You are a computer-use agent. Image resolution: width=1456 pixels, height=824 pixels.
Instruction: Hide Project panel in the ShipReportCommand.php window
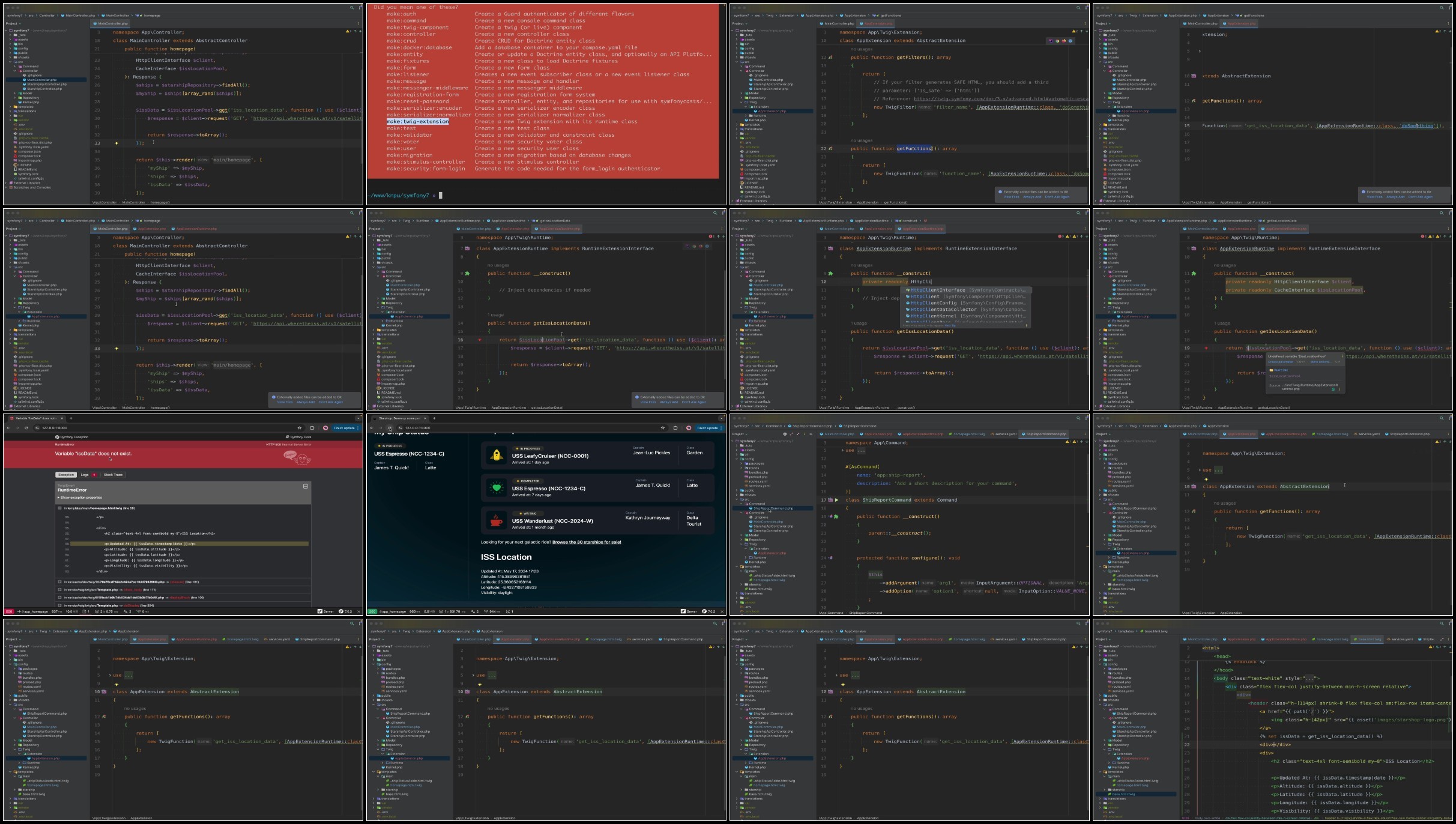coord(811,434)
